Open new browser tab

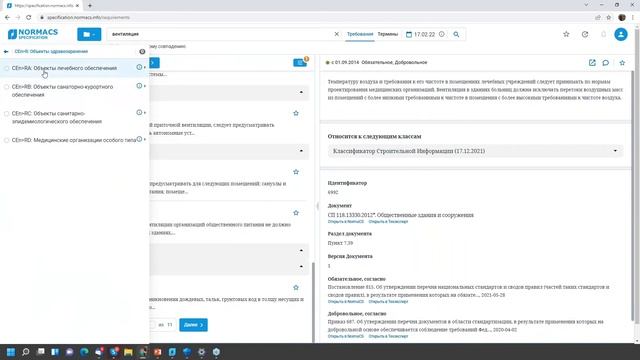coord(90,5)
